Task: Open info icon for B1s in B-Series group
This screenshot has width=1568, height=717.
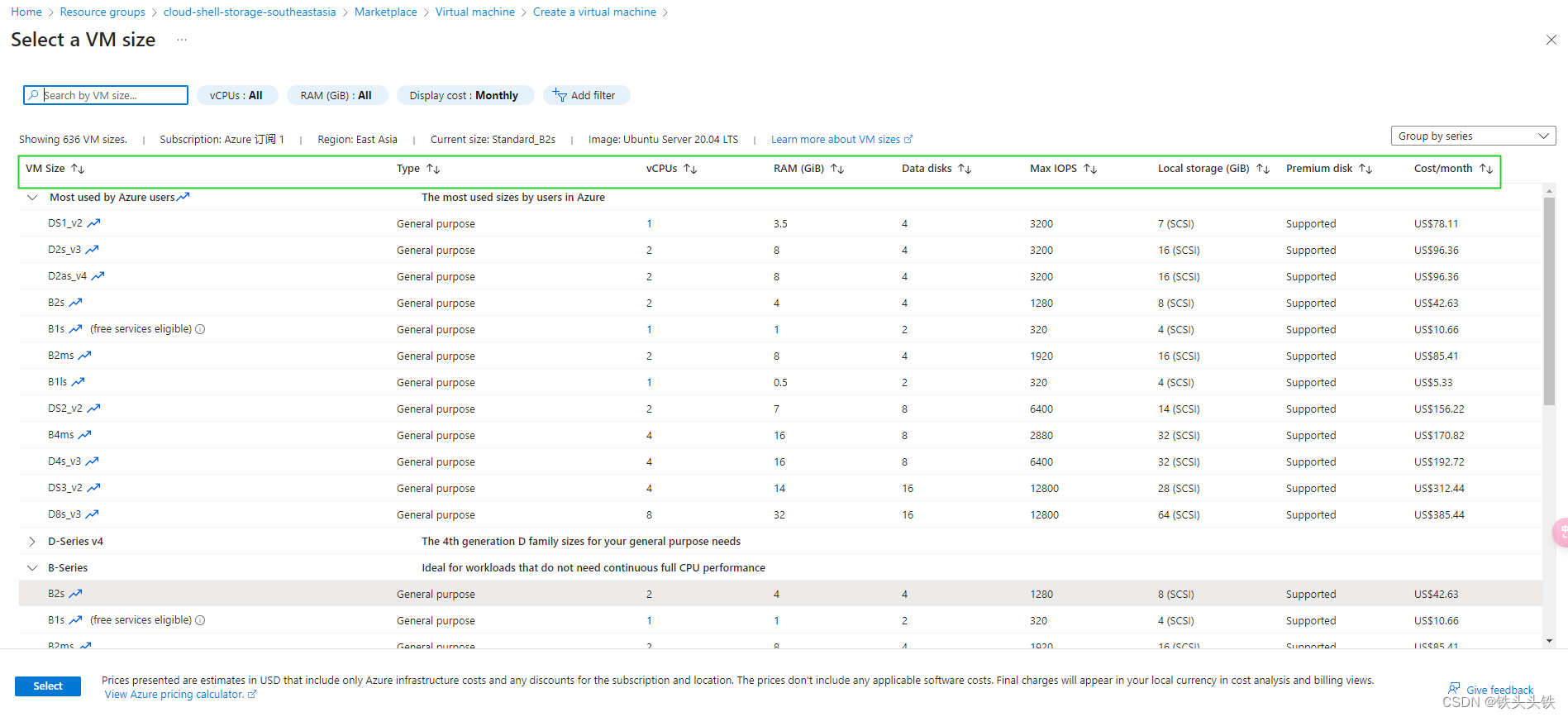Action: 200,620
